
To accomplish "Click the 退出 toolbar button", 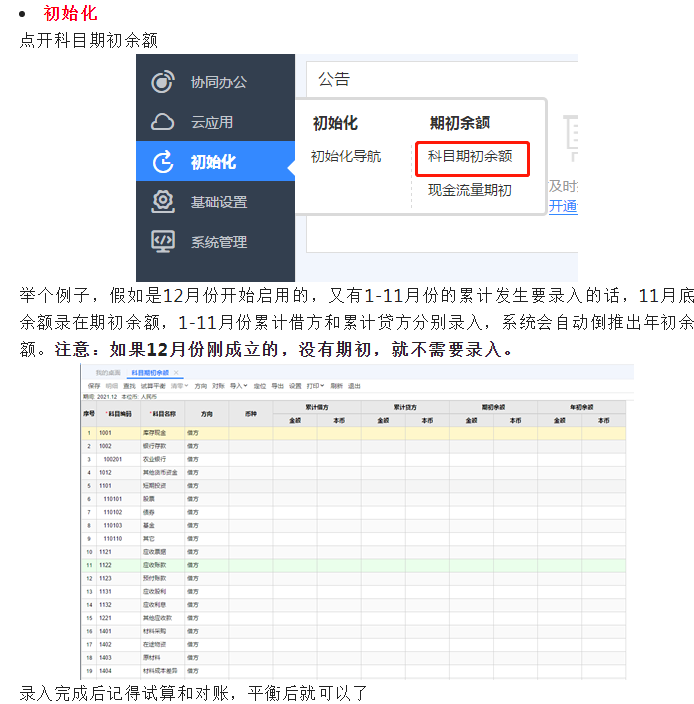I will [x=354, y=386].
